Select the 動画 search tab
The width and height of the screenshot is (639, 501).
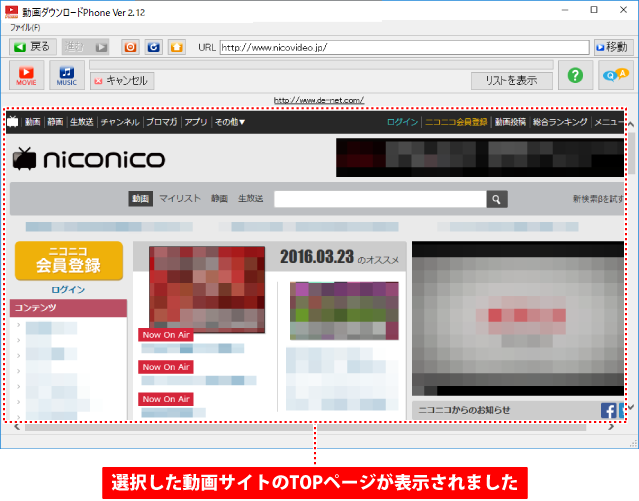click(x=141, y=199)
